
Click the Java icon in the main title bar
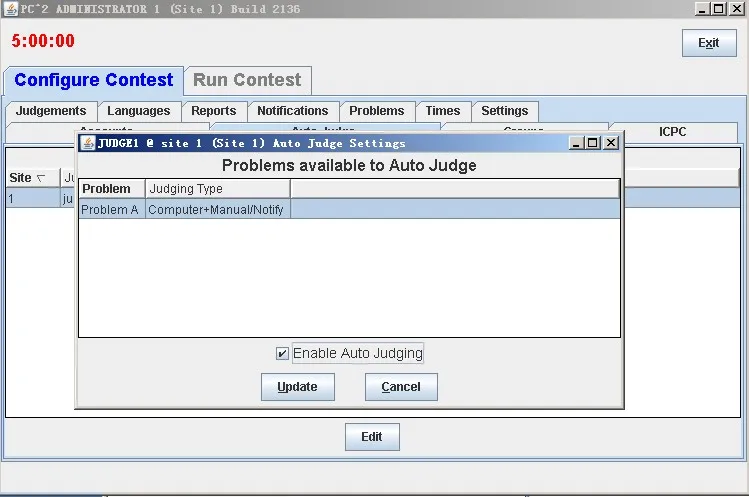tap(11, 9)
